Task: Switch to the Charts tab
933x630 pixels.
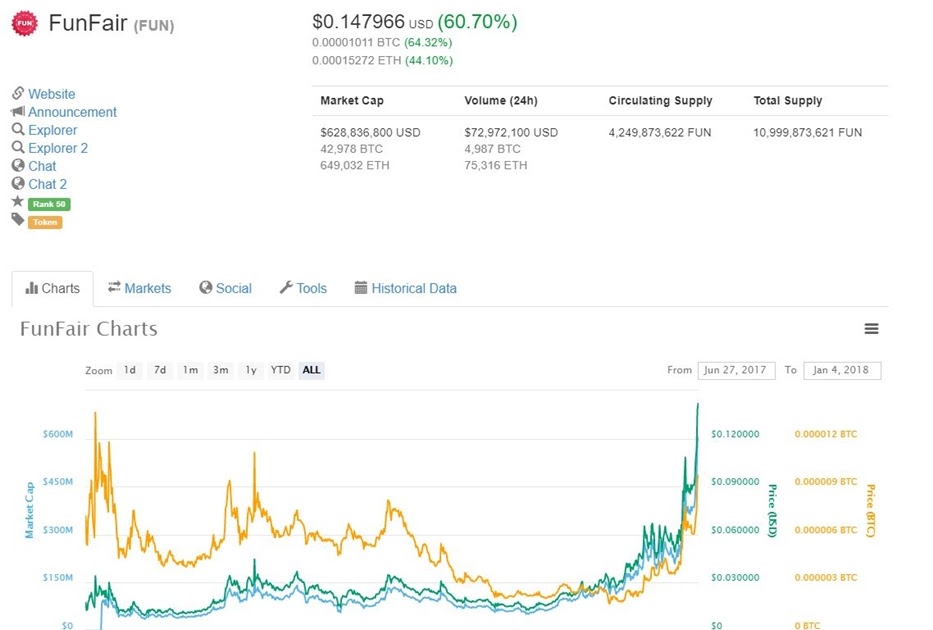Action: [x=52, y=289]
